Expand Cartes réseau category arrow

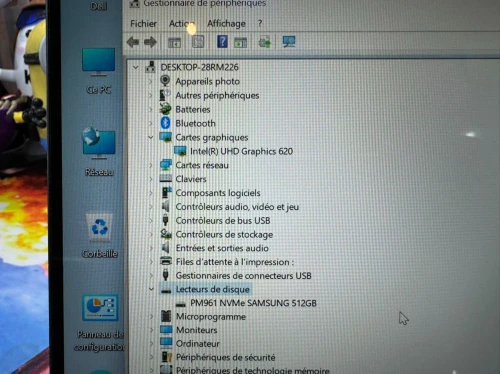[x=151, y=165]
